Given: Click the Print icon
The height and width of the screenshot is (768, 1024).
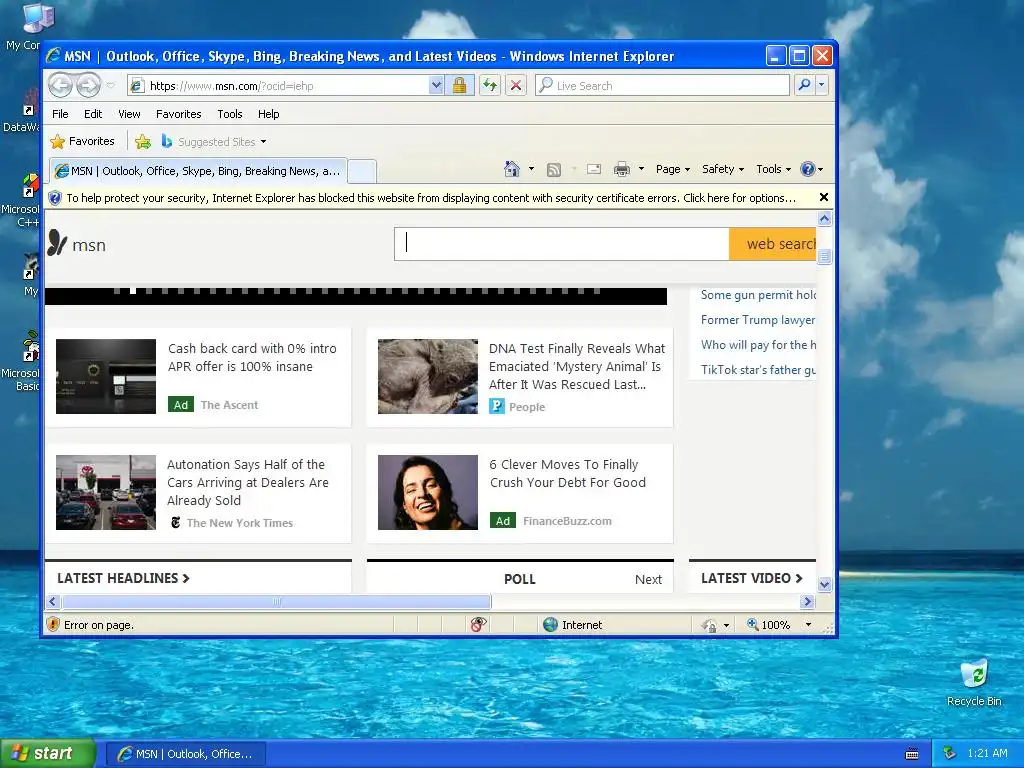Looking at the screenshot, I should (622, 170).
